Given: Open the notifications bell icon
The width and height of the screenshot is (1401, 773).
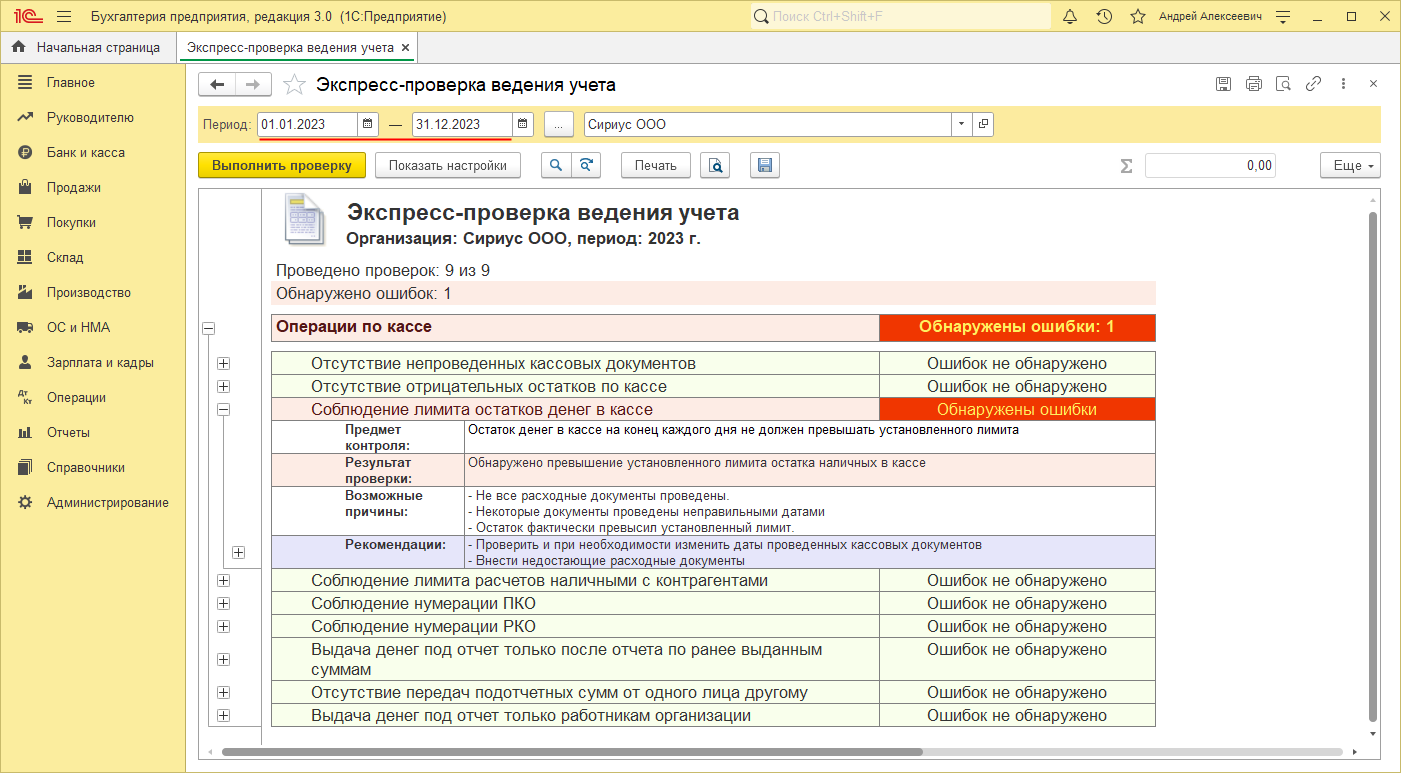Looking at the screenshot, I should pyautogui.click(x=1070, y=17).
